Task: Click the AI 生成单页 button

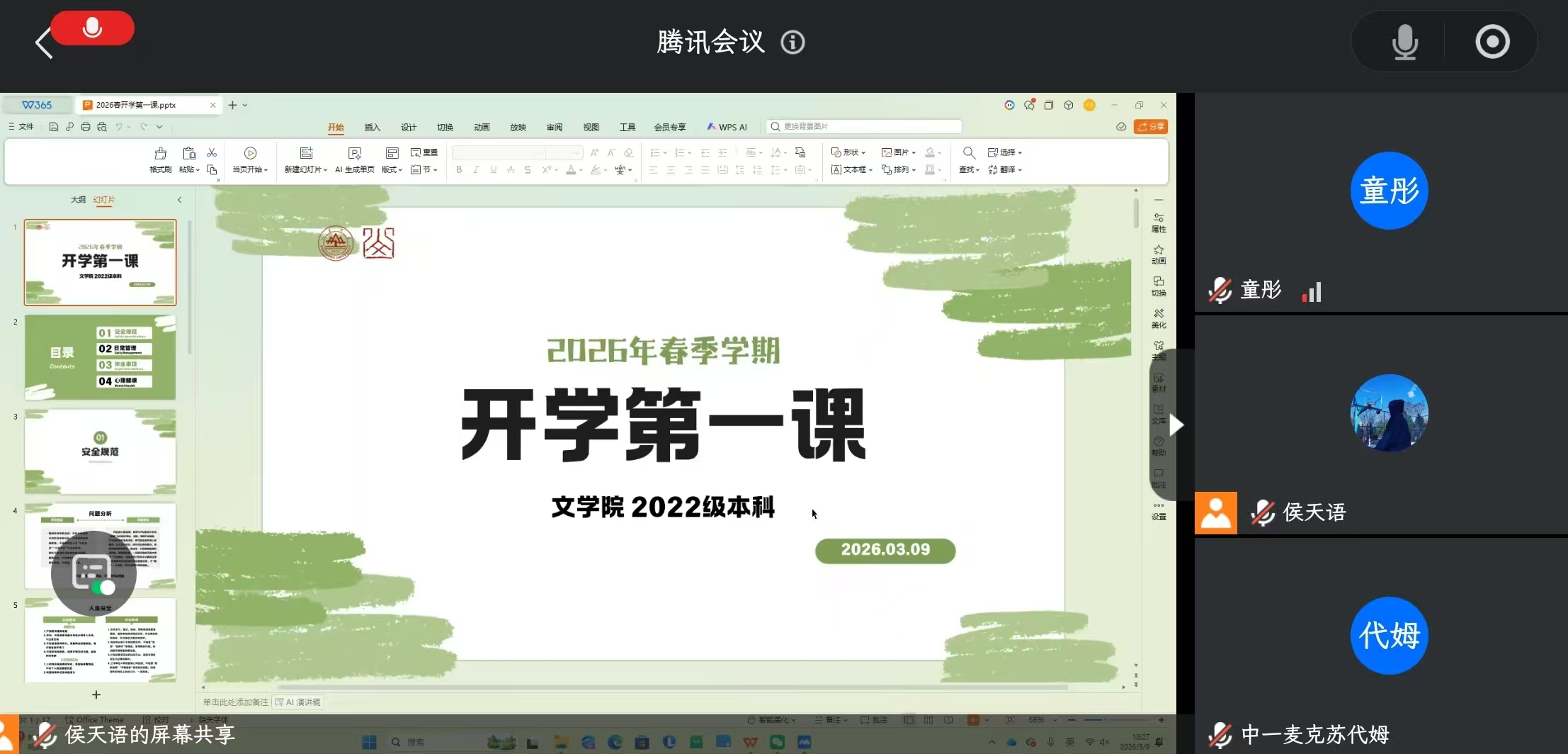Action: (354, 159)
